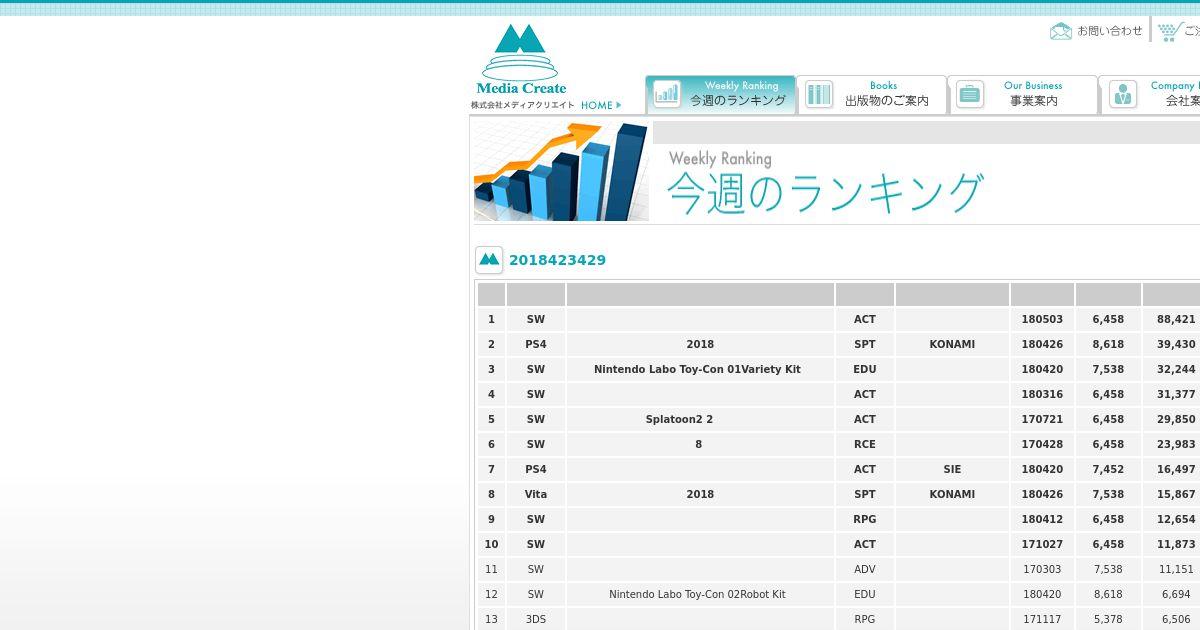Select the Weekly Ranking tab
This screenshot has height=630, width=1200.
[x=720, y=94]
